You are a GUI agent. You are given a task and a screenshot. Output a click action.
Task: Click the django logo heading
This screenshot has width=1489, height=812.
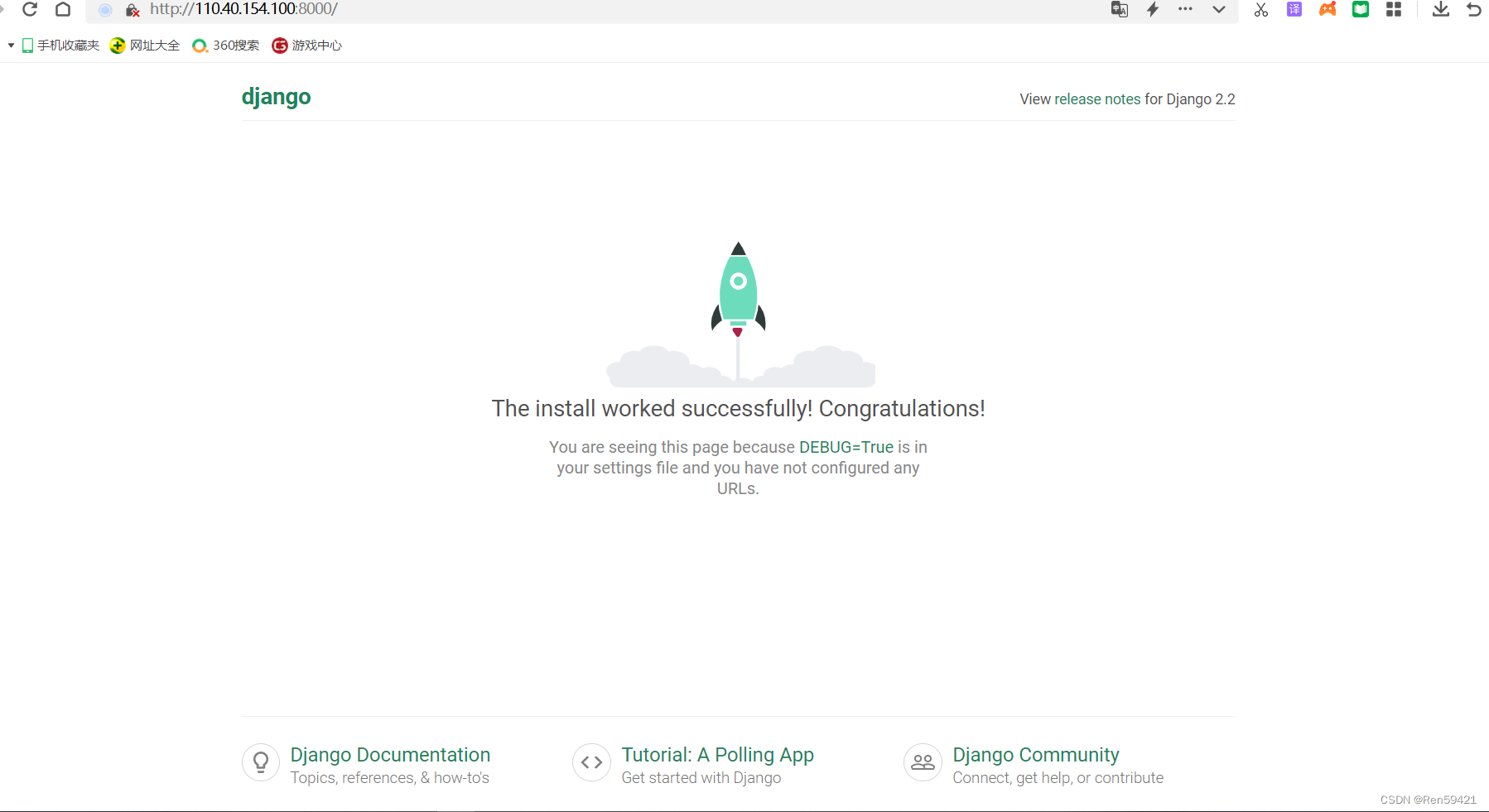[277, 97]
